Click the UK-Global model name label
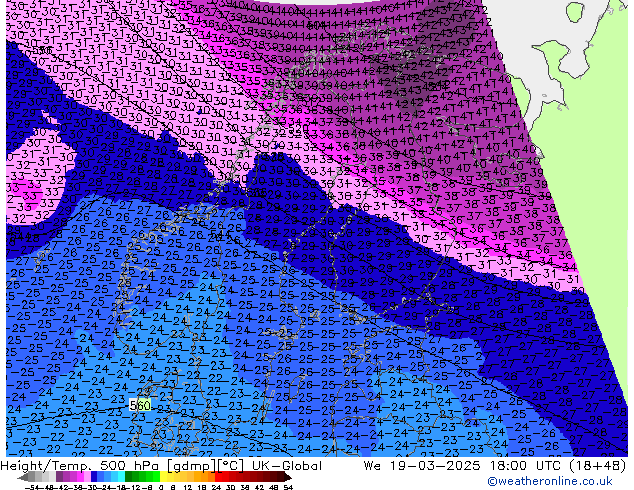634x490 pixels. pos(287,466)
